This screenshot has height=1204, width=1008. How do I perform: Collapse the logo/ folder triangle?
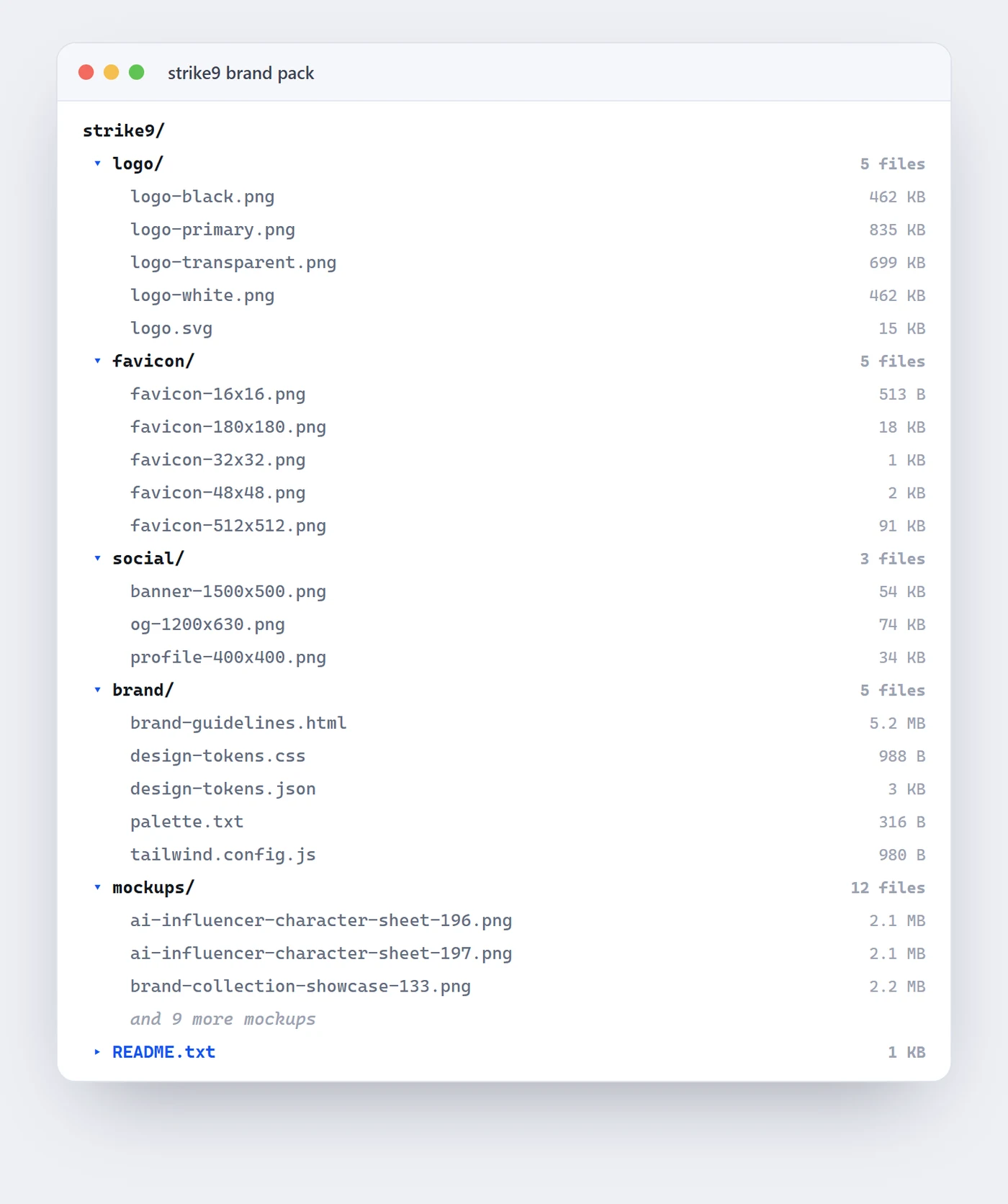point(97,163)
